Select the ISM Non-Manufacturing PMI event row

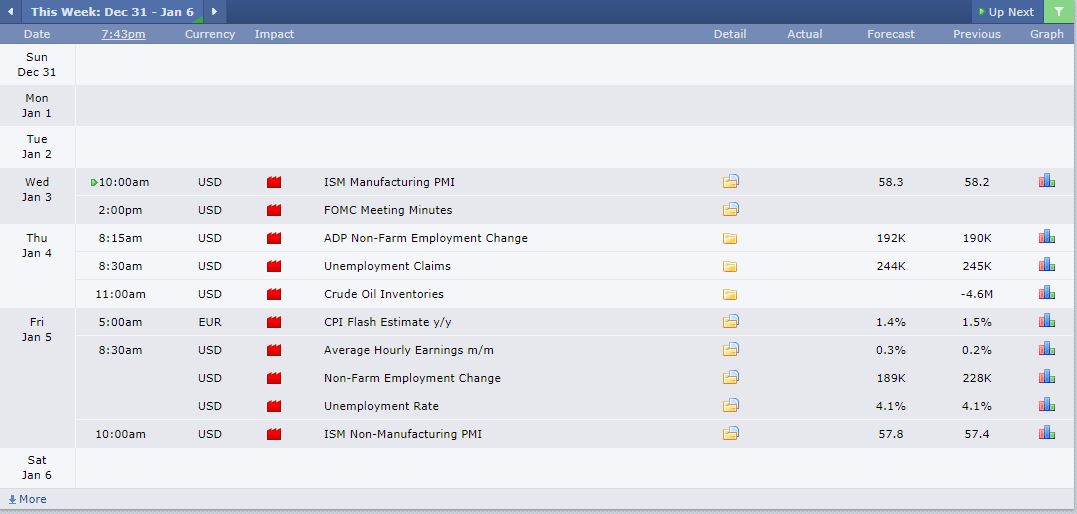pyautogui.click(x=403, y=434)
